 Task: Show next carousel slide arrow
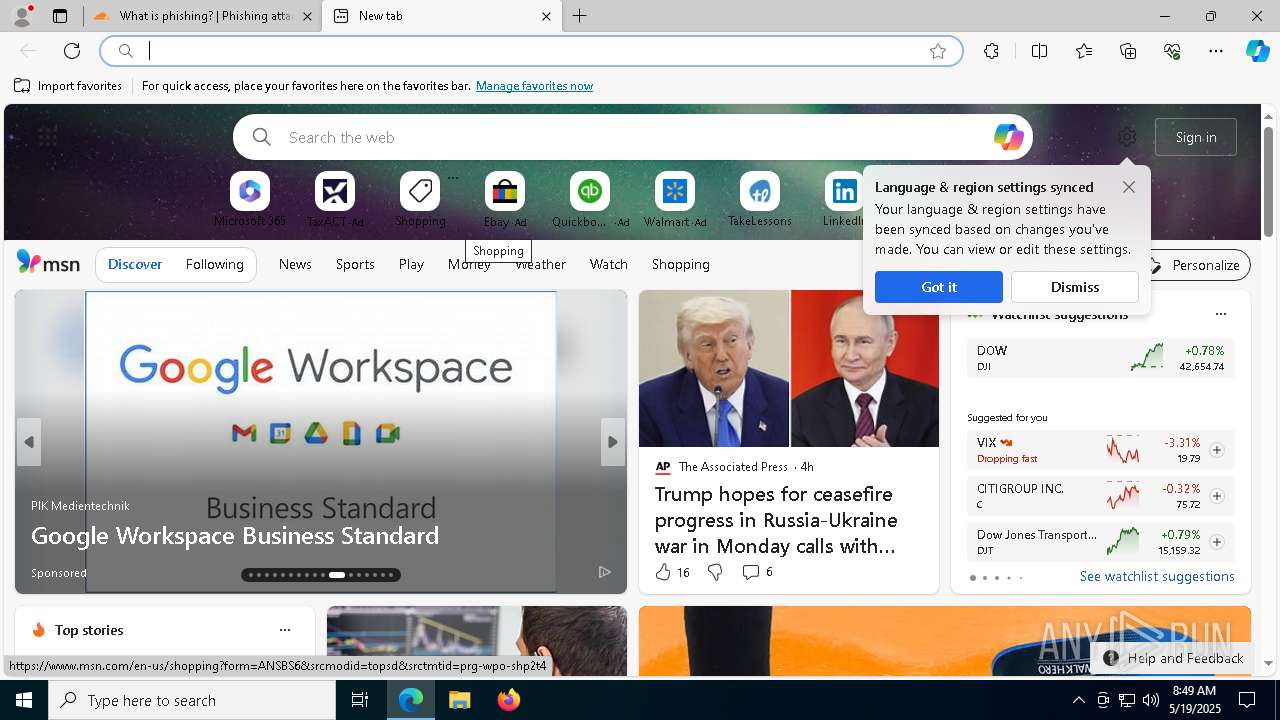point(613,442)
